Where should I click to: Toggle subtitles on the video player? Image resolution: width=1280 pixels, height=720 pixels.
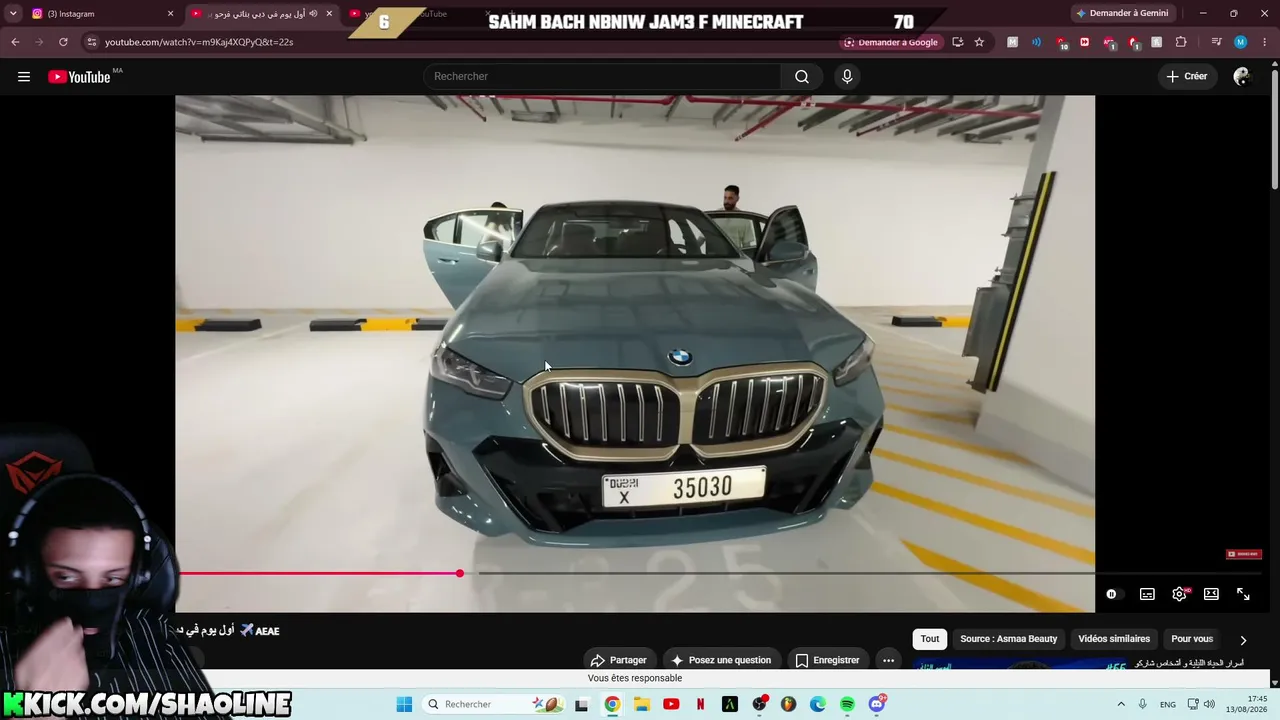[1147, 594]
